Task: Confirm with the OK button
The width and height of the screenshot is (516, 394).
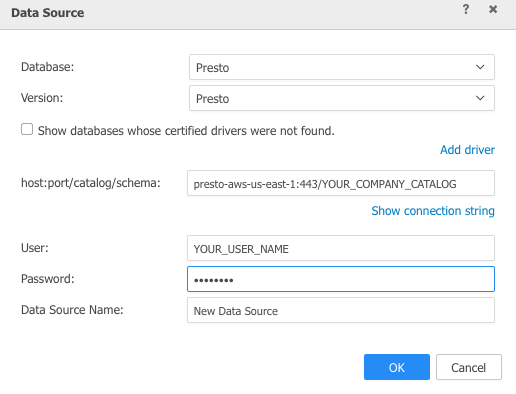Action: 397,367
